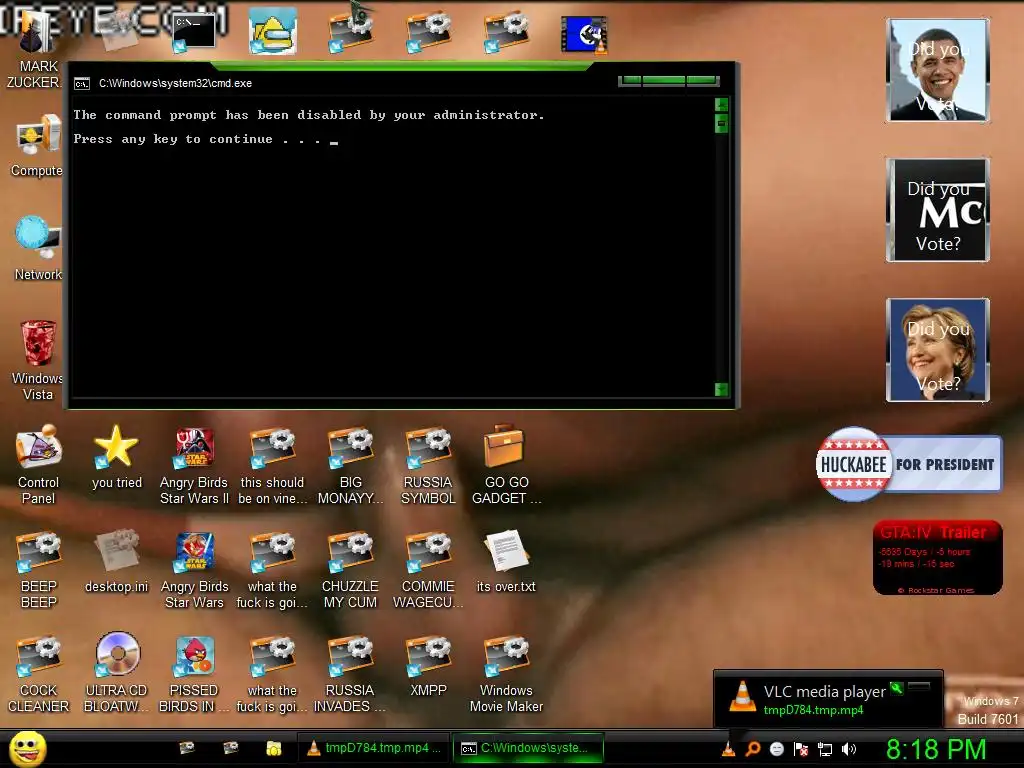Viewport: 1024px width, 768px height.
Task: Select the cmd shortcut icon on desktop top row
Action: click(x=194, y=33)
